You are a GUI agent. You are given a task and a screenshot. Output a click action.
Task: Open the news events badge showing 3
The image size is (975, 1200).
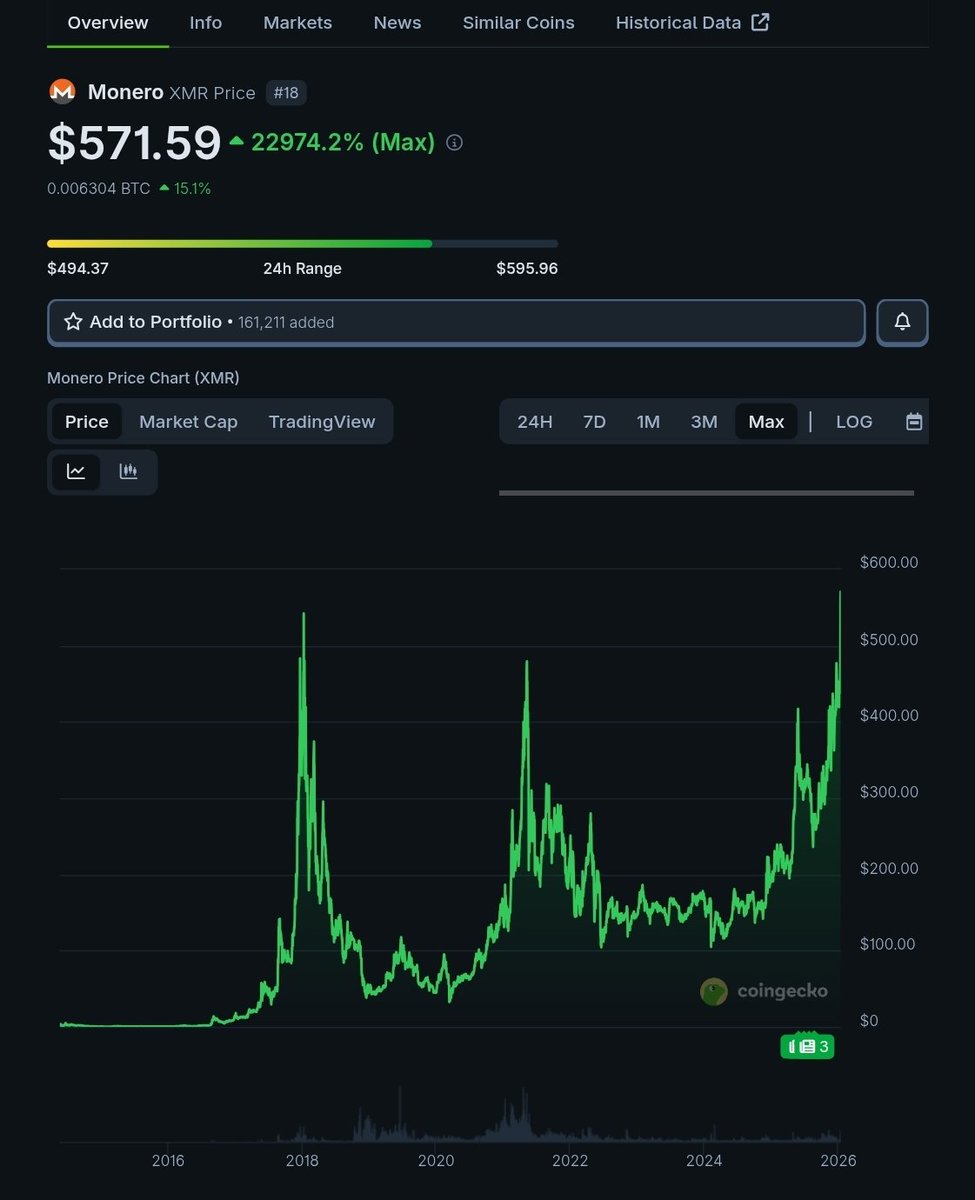click(807, 1046)
